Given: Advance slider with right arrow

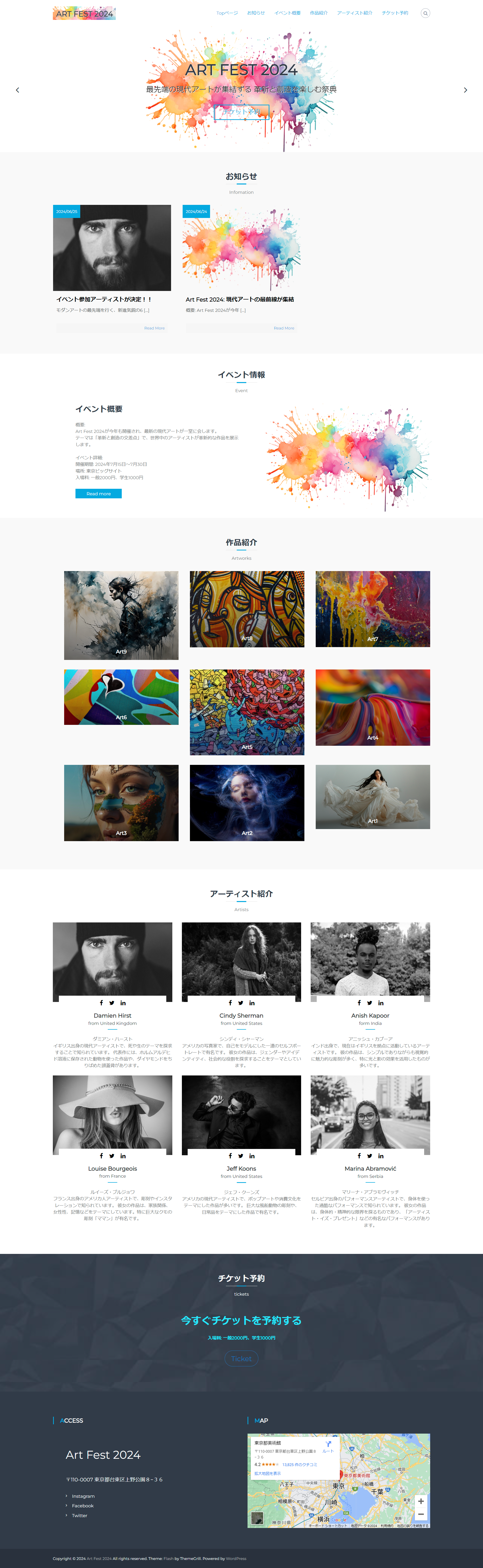Looking at the screenshot, I should [465, 90].
